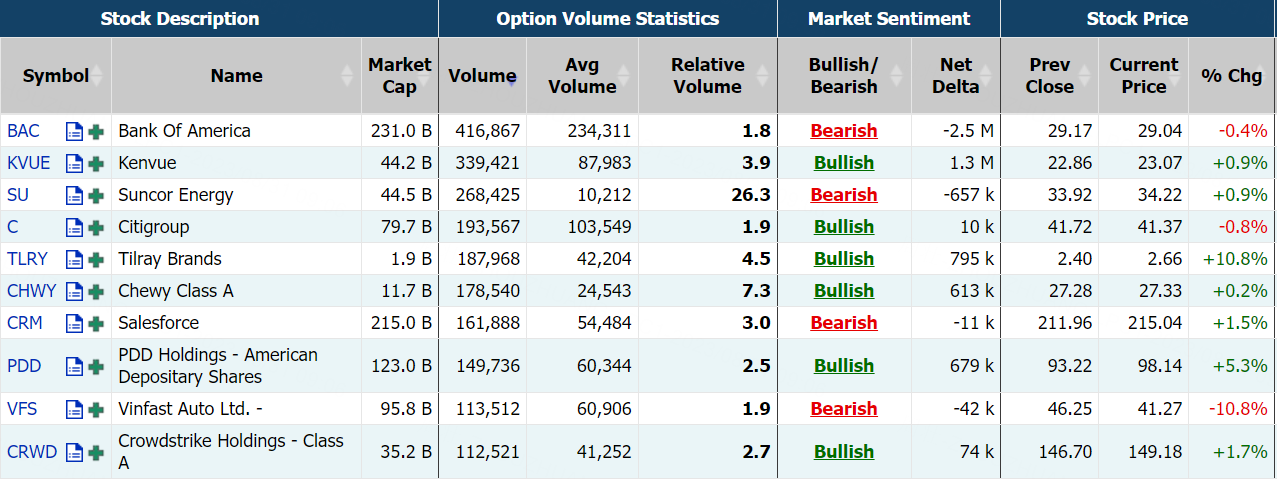
Task: Click Bearish sentiment link for Salesforce
Action: (x=844, y=323)
